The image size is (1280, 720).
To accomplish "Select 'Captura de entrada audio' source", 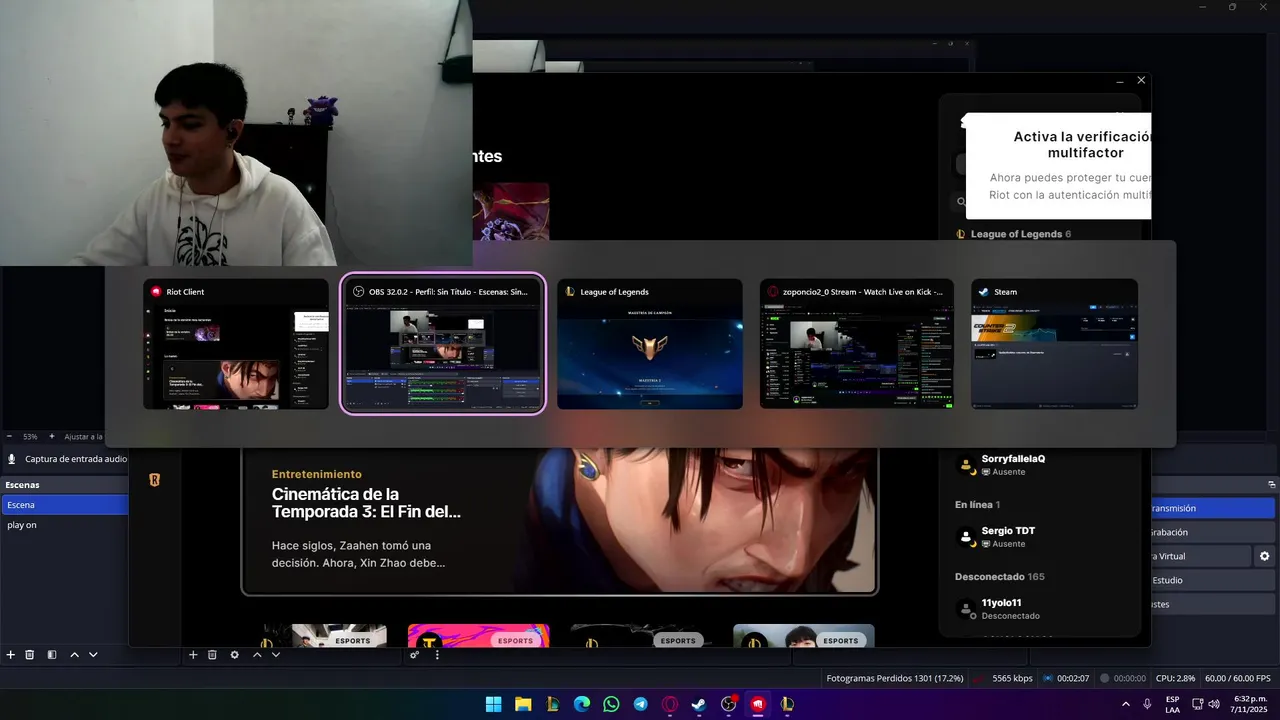I will tap(66, 459).
